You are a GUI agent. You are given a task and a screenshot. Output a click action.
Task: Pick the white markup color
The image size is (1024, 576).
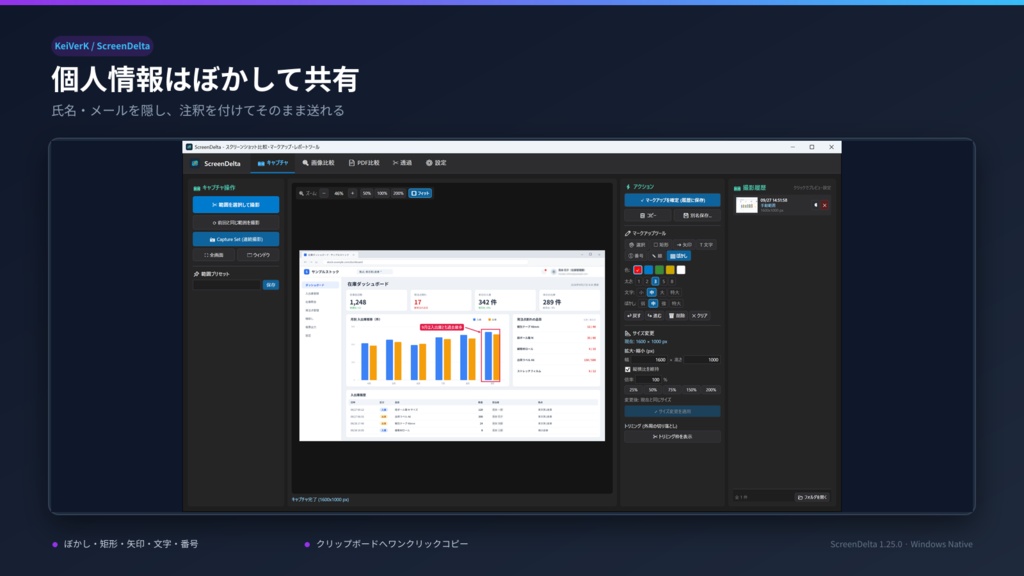[681, 270]
